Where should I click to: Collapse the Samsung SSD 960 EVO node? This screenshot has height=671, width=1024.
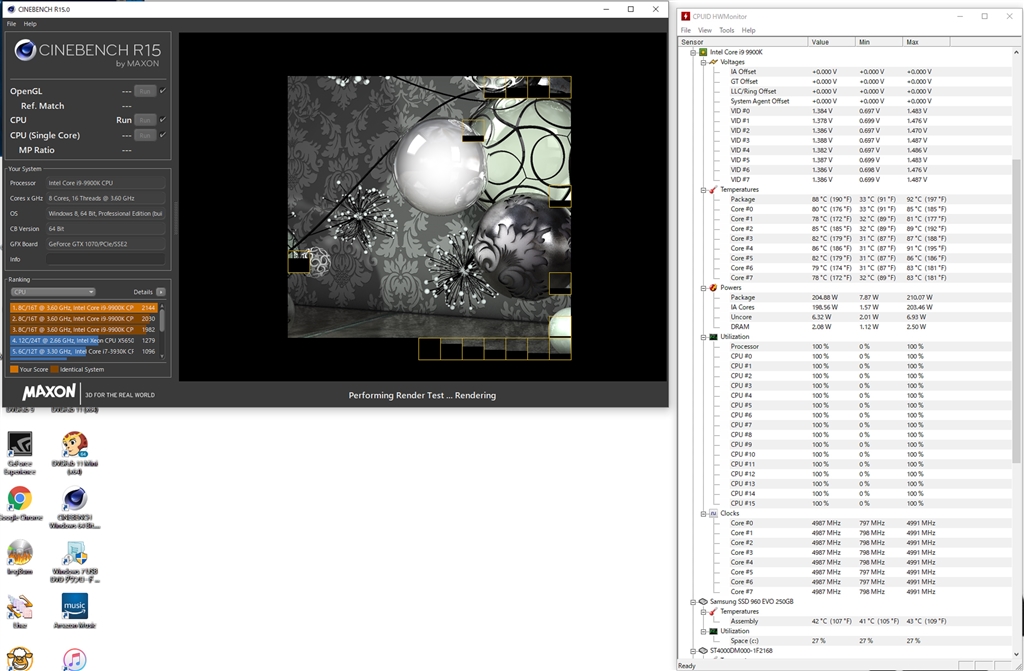point(693,602)
